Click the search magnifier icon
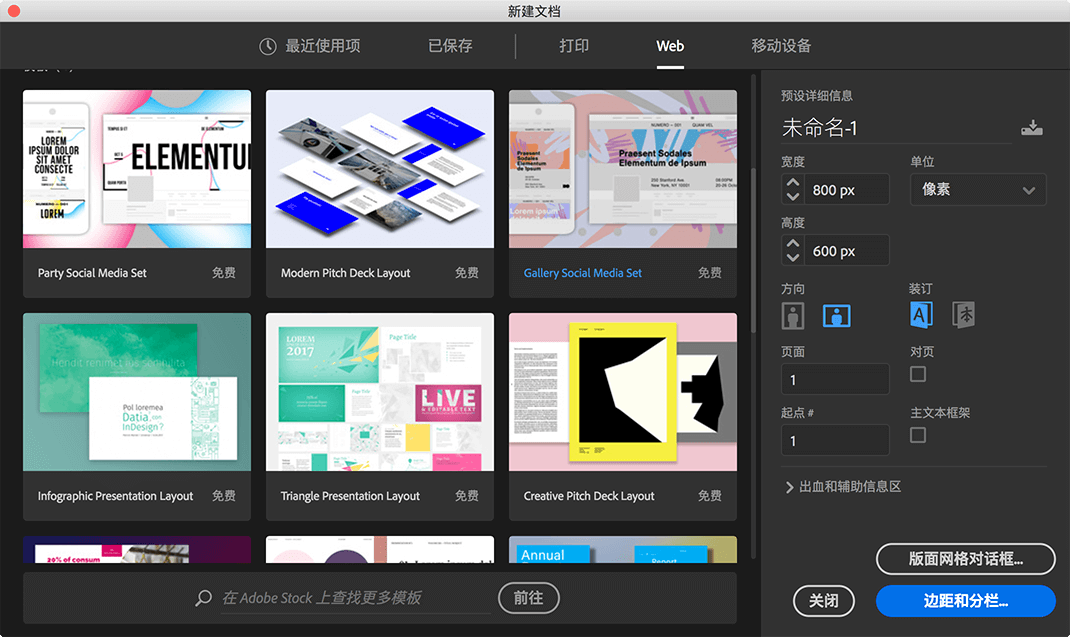 [x=203, y=598]
